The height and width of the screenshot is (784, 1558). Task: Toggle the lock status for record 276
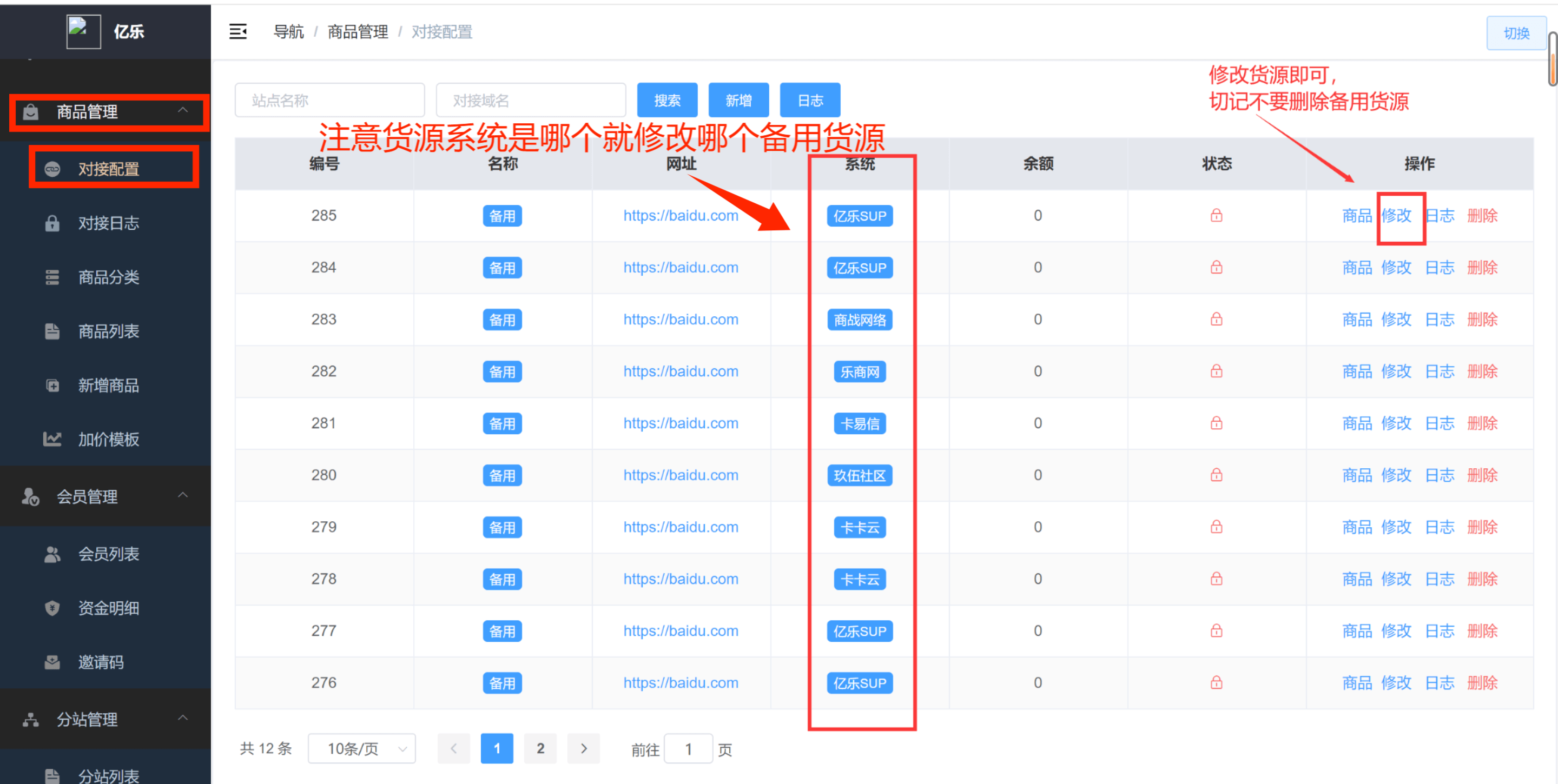(1216, 682)
